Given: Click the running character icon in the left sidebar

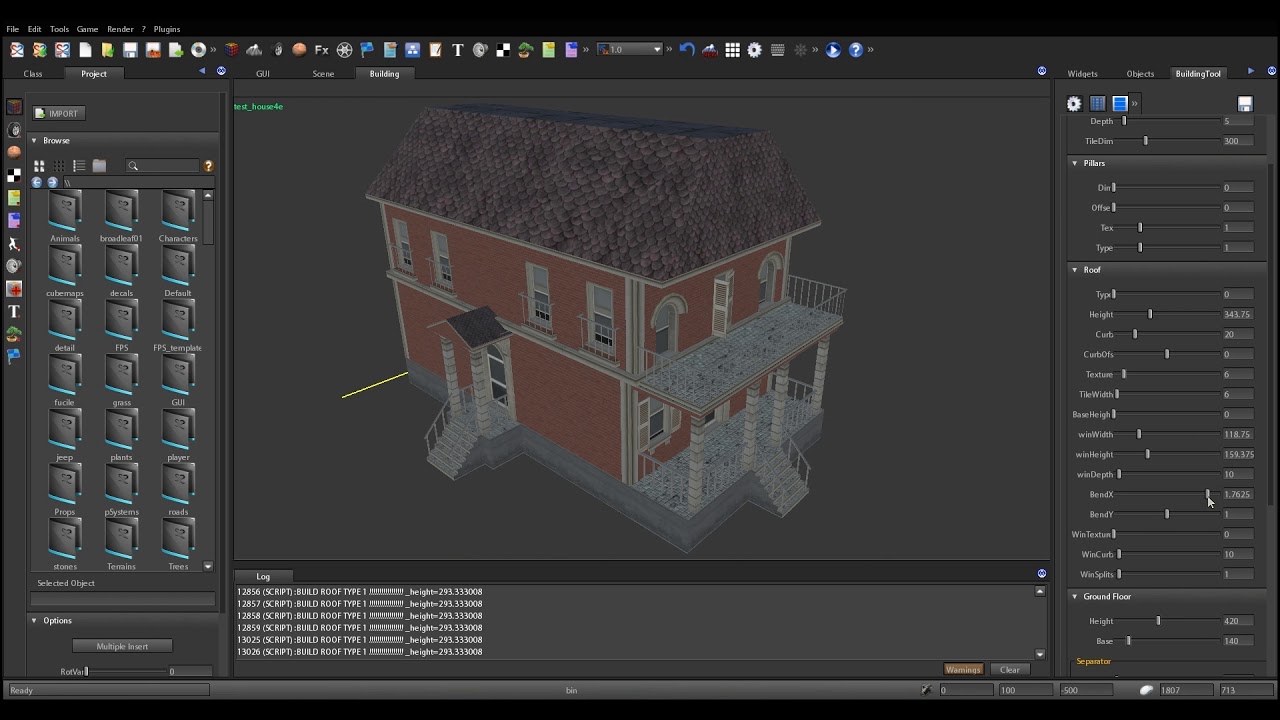Looking at the screenshot, I should 14,244.
